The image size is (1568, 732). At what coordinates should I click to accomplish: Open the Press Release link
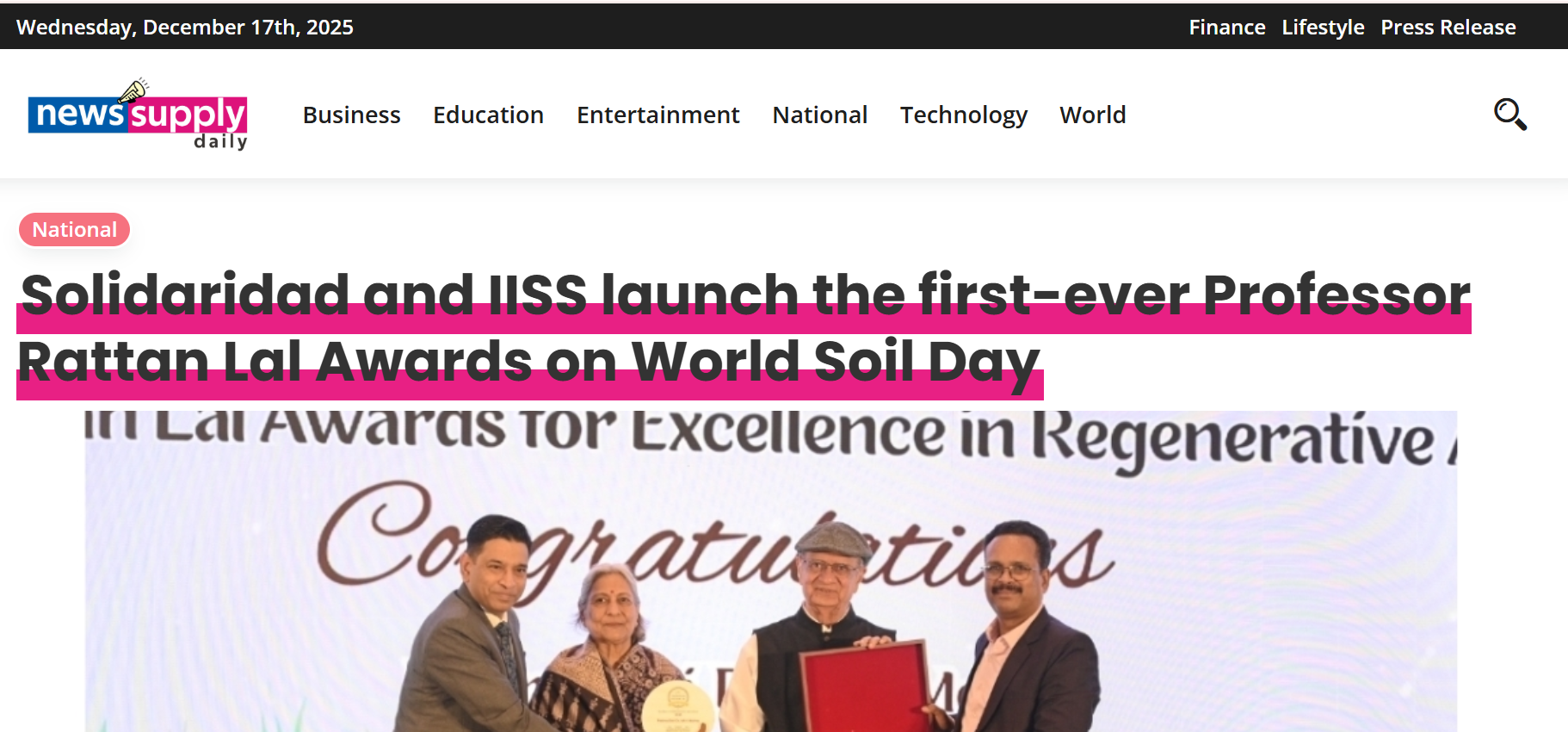click(x=1448, y=28)
